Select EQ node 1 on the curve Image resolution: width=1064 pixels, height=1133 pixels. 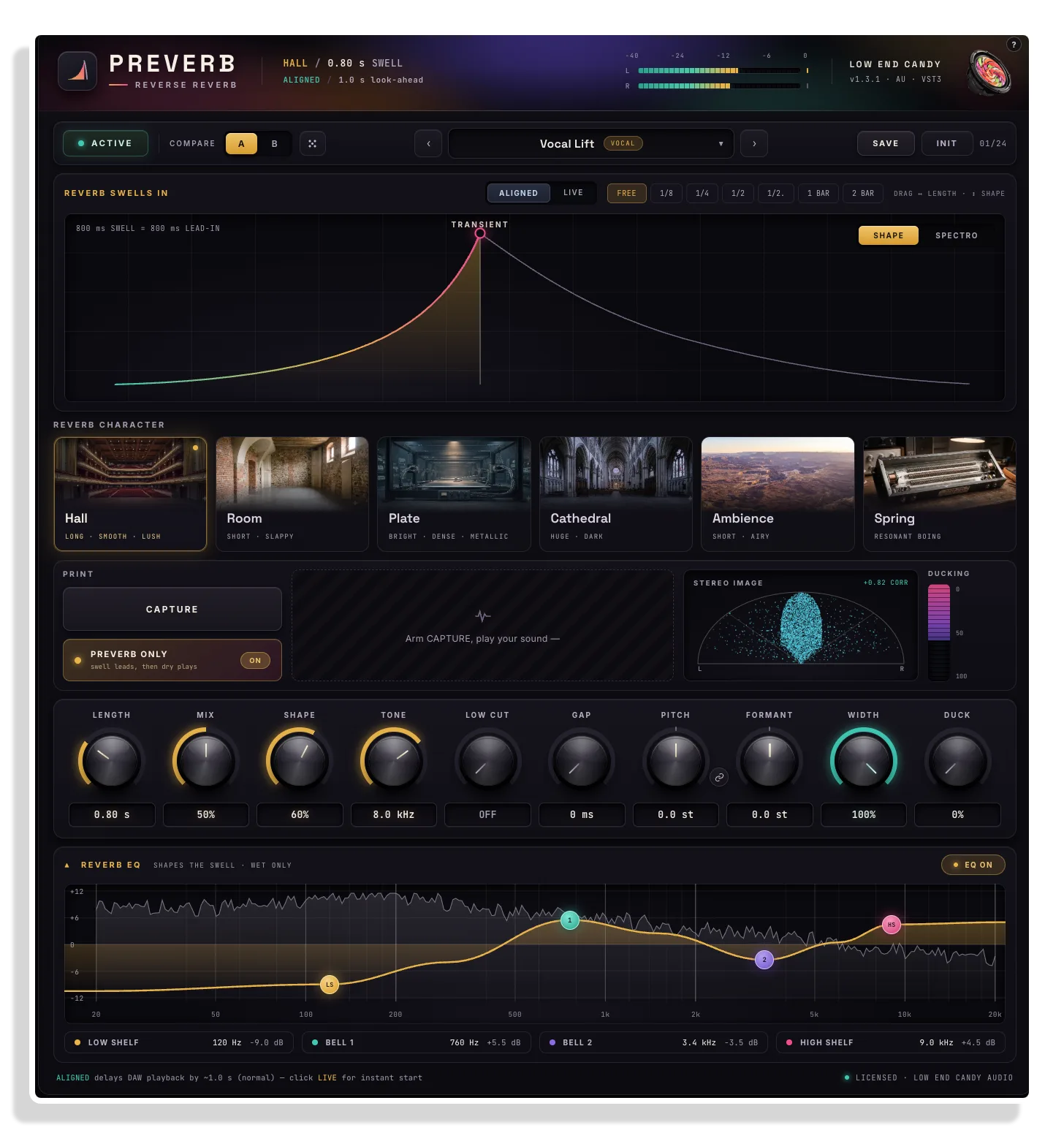(570, 920)
